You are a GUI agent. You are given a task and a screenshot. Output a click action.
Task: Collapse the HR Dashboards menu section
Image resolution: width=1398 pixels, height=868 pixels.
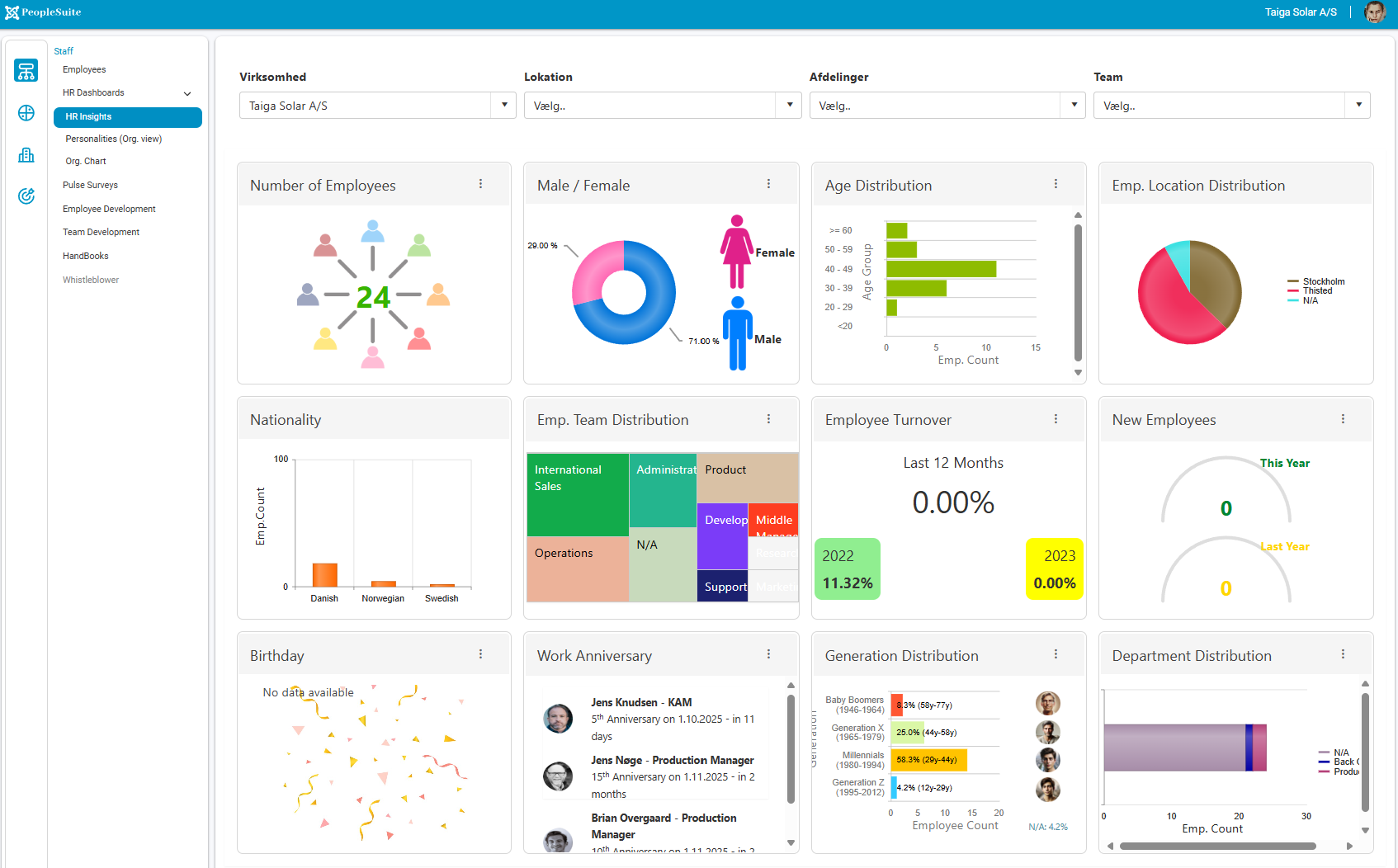[187, 93]
